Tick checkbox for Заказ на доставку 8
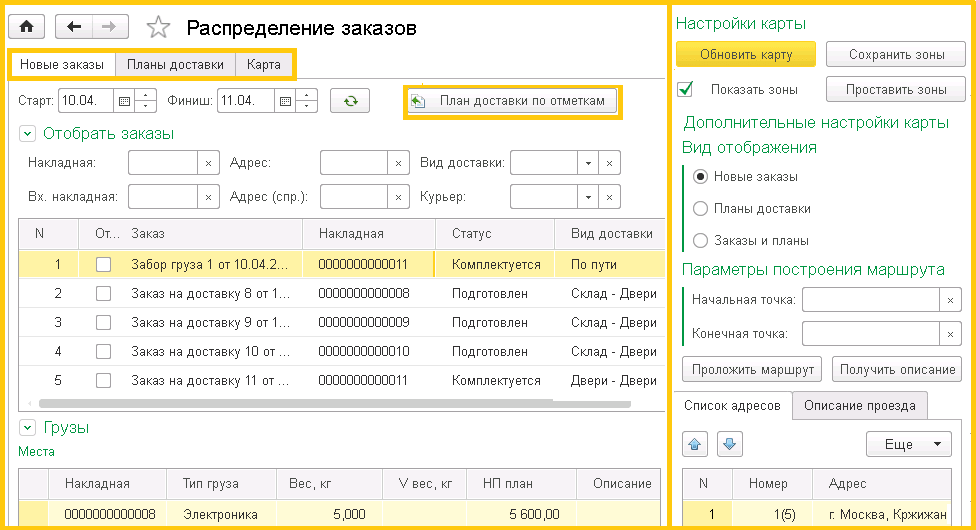This screenshot has width=976, height=530. (x=103, y=293)
